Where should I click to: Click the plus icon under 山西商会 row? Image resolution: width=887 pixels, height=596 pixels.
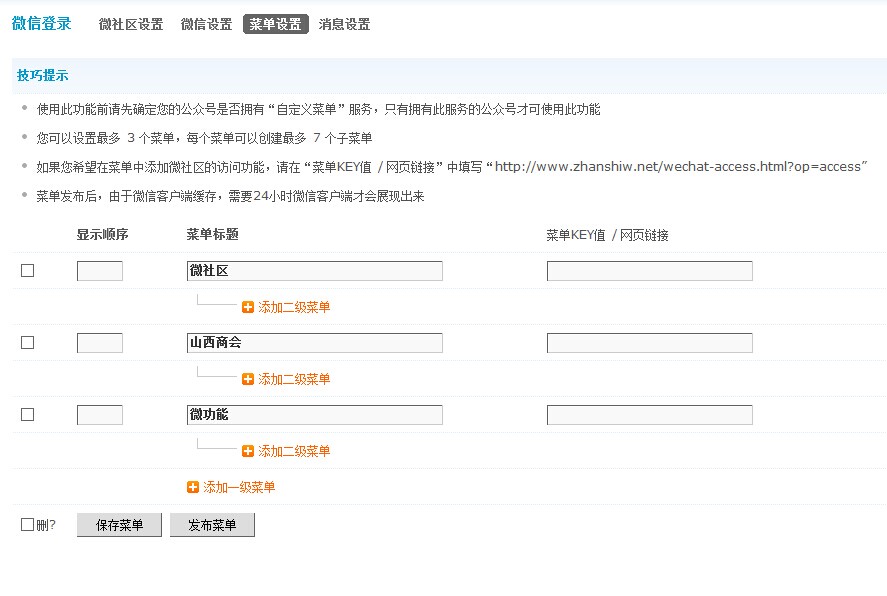(248, 379)
